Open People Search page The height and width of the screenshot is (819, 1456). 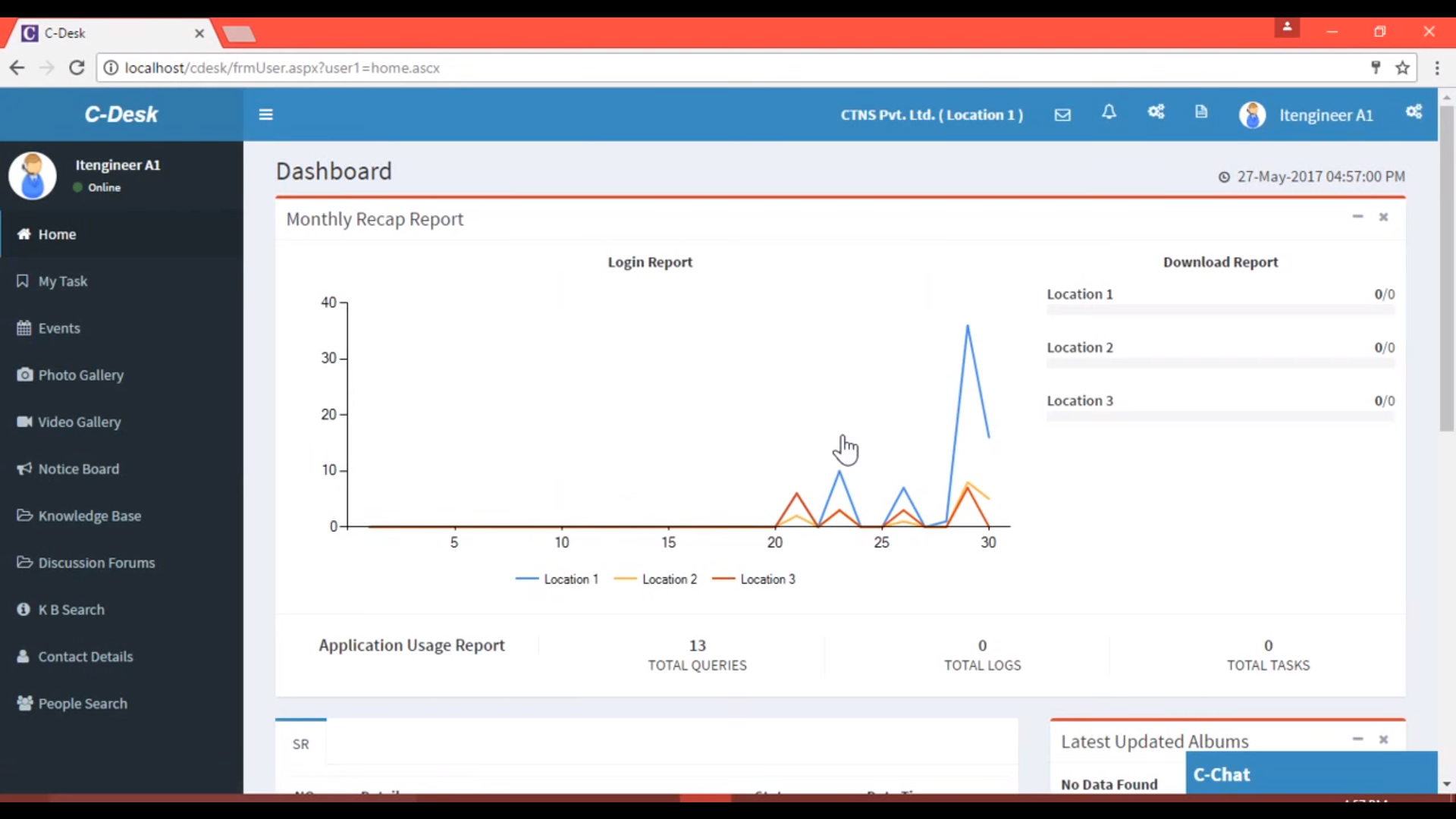[x=82, y=703]
